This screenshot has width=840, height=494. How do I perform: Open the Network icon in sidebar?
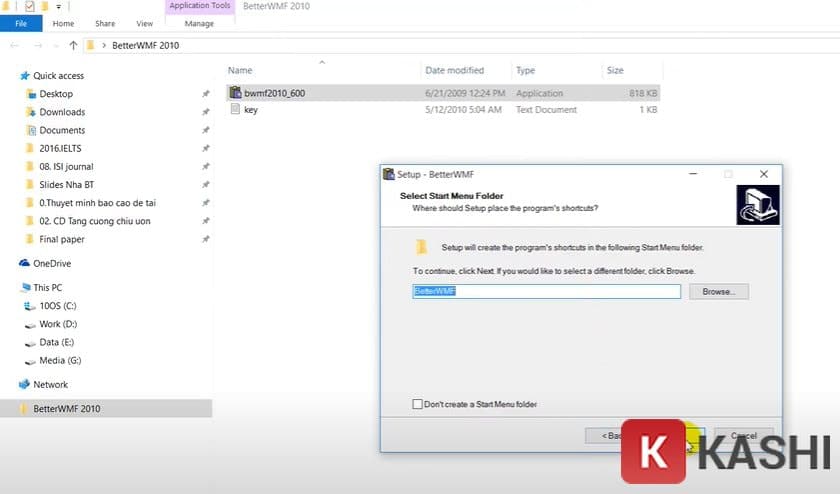[25, 384]
